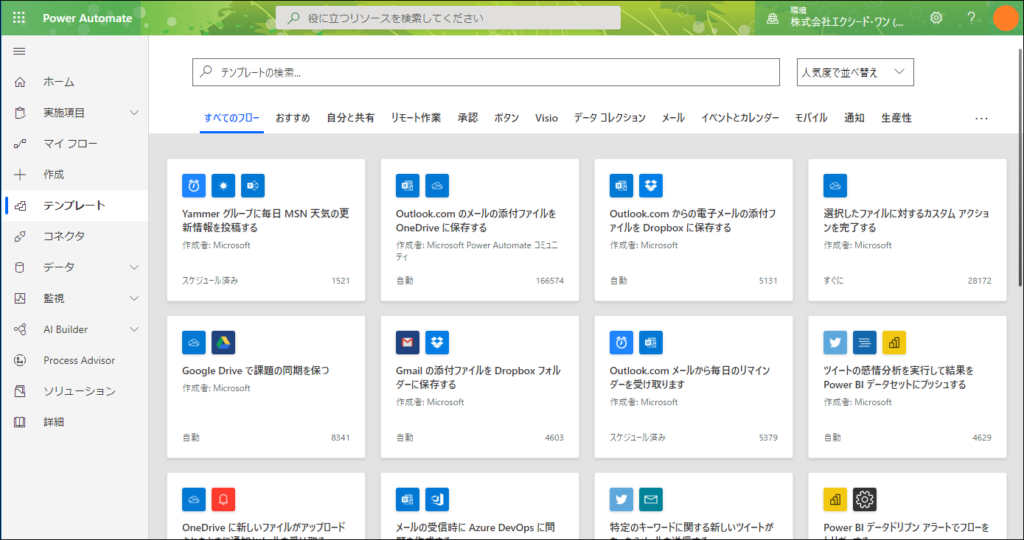Switch to ボタン tab

pyautogui.click(x=506, y=118)
